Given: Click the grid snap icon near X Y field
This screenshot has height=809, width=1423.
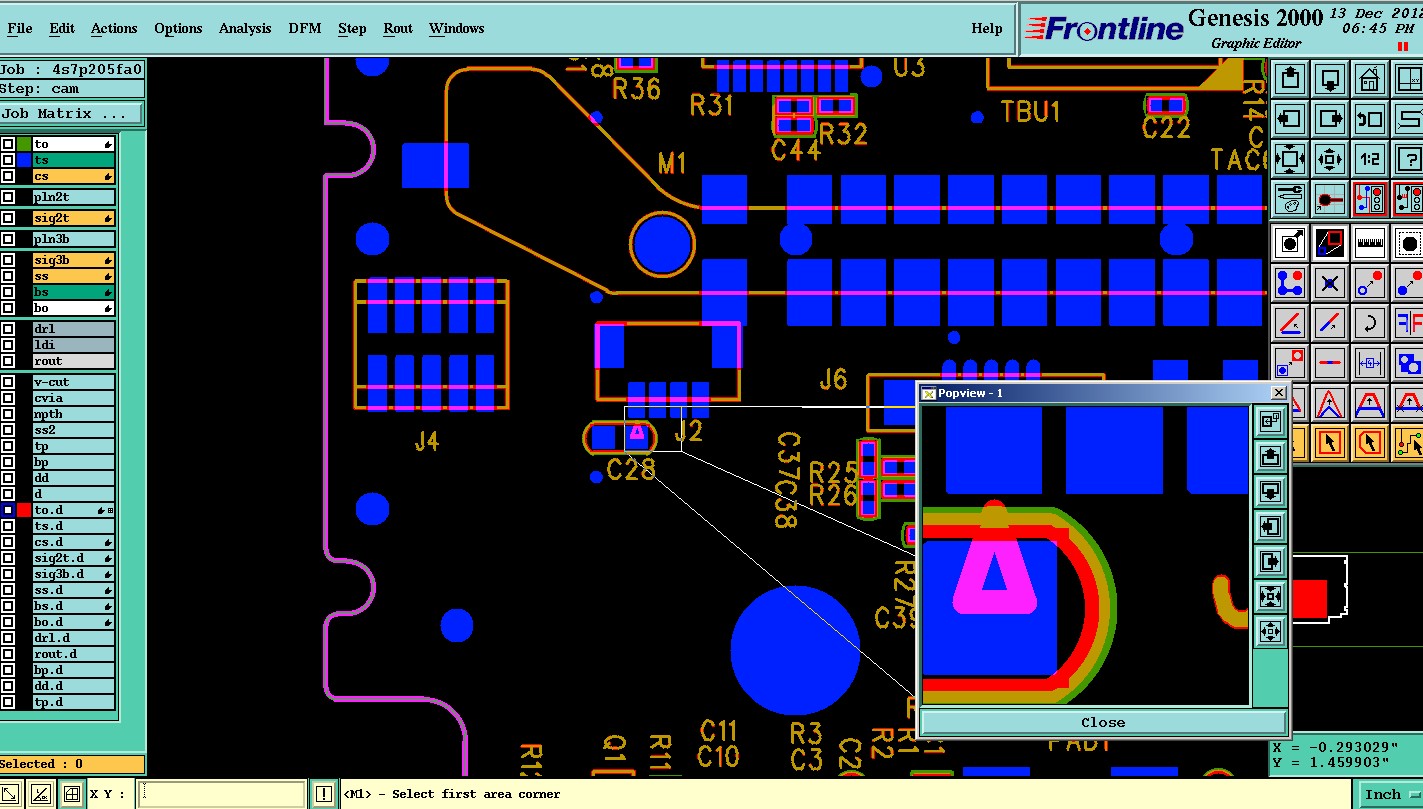Looking at the screenshot, I should pyautogui.click(x=71, y=794).
